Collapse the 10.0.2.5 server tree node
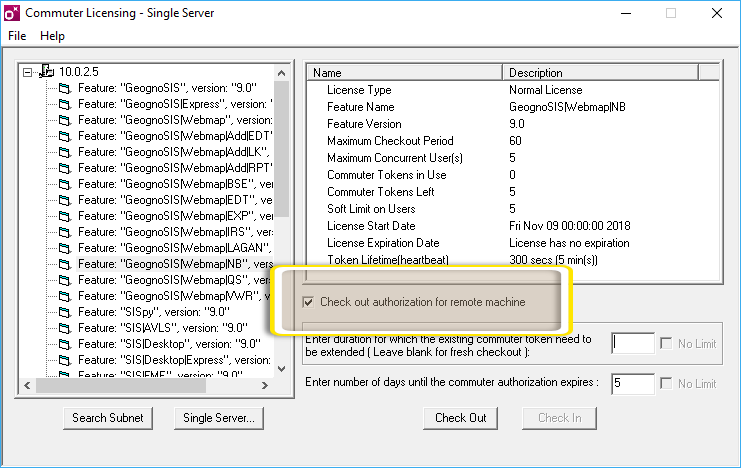 coord(27,72)
